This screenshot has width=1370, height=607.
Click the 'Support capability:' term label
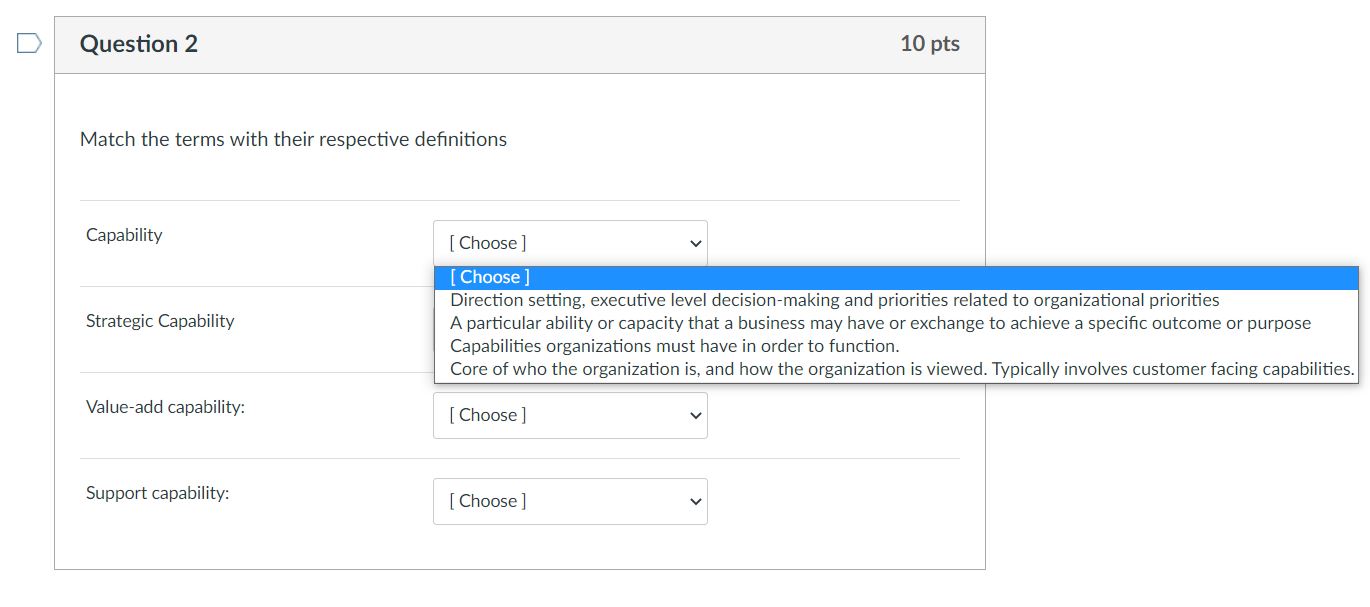(x=157, y=493)
